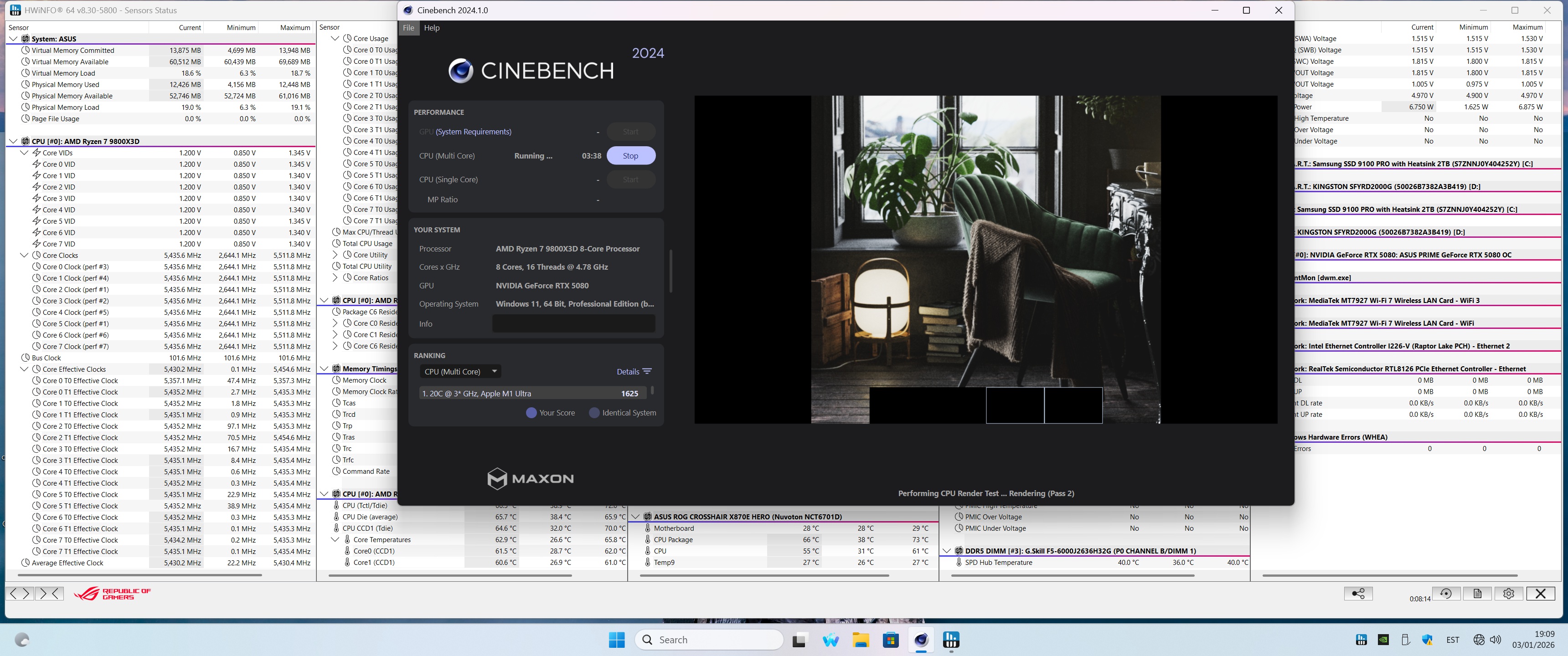Click Windows Security shield tray icon

(x=1428, y=640)
